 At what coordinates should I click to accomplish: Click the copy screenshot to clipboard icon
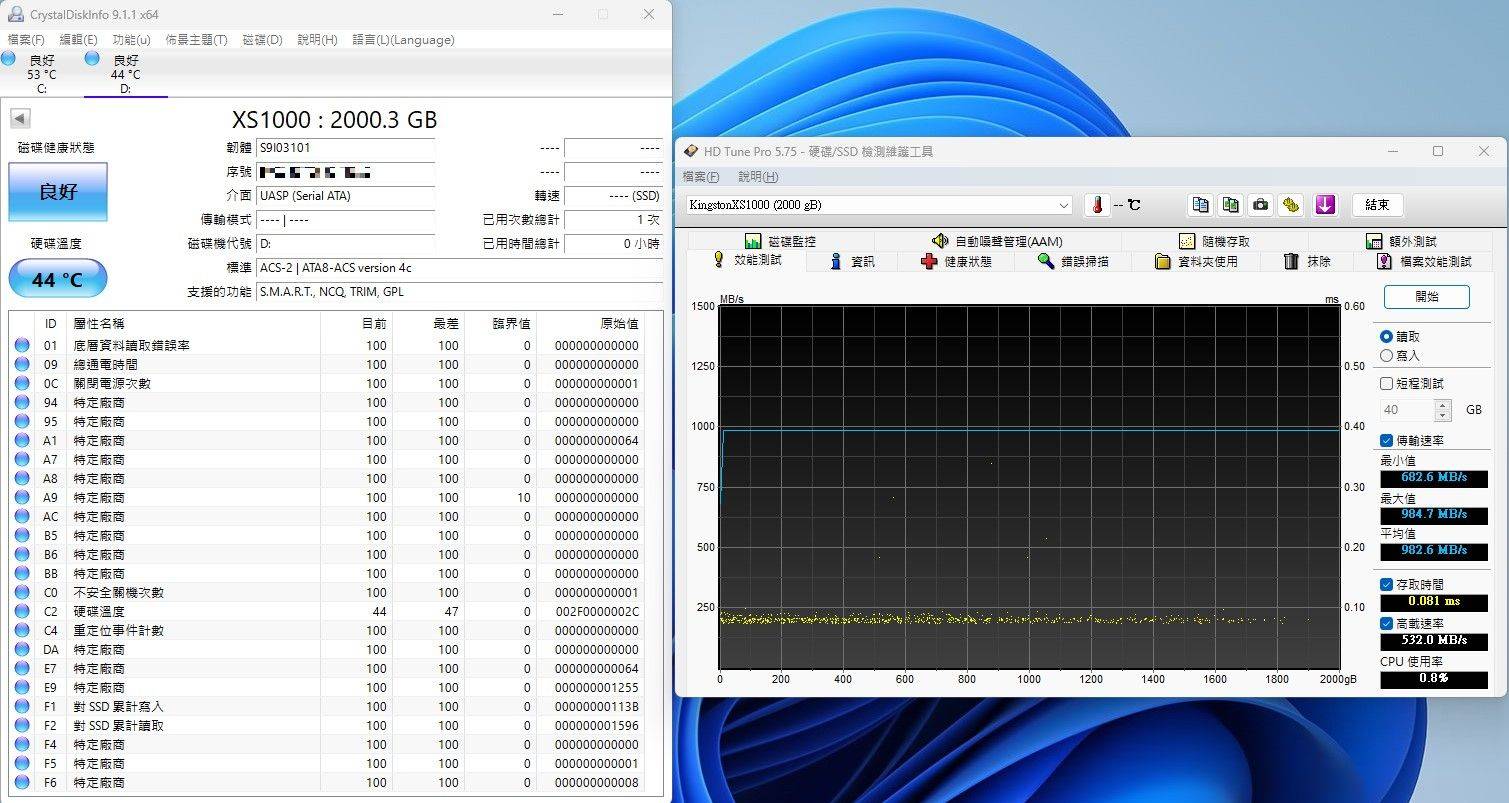[1231, 205]
